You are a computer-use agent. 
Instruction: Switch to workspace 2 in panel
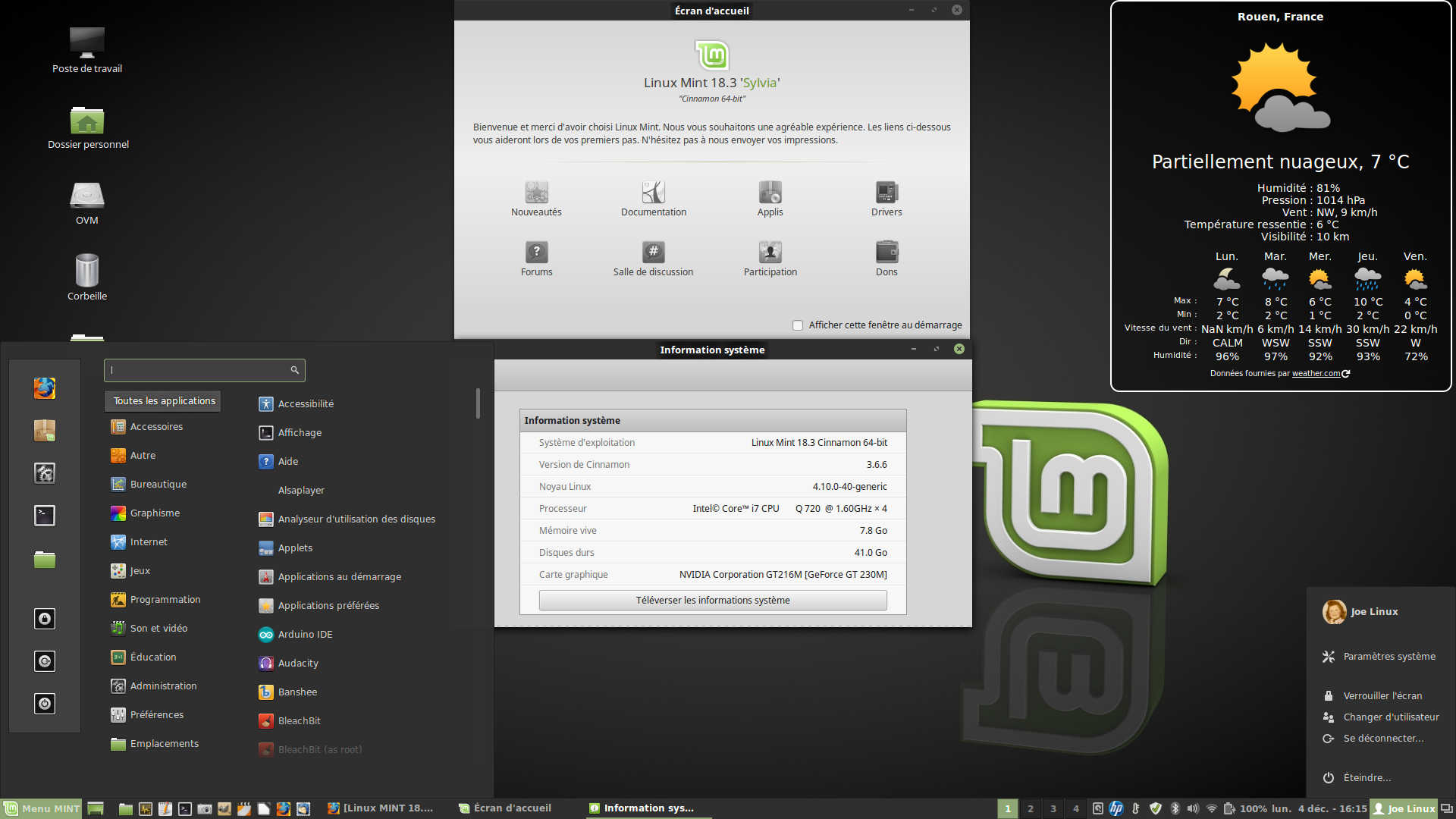pos(1031,808)
